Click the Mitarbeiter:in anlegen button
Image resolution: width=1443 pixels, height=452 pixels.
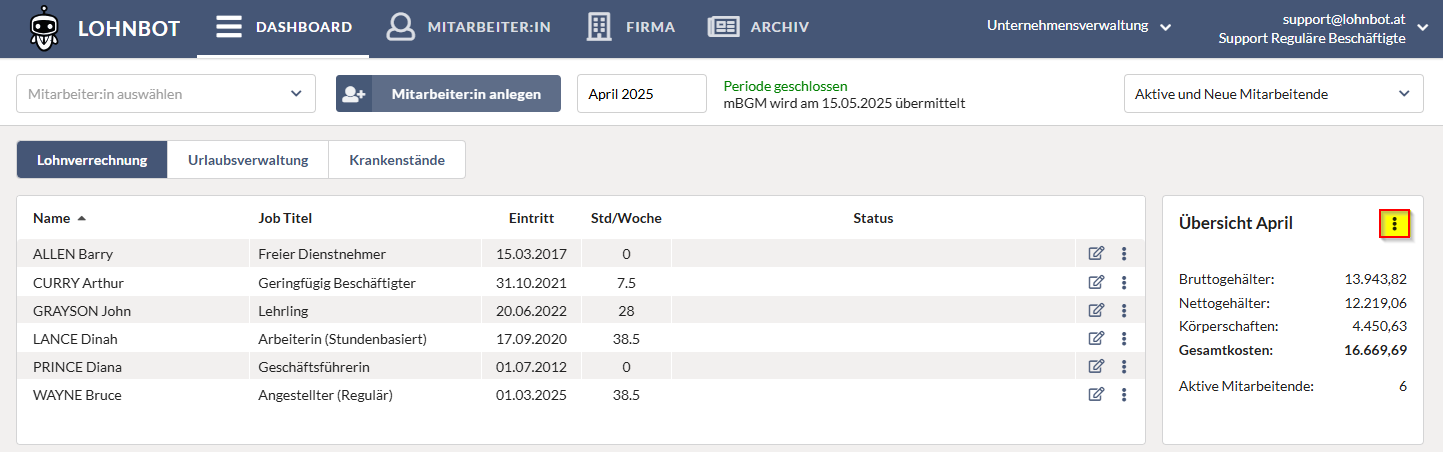tap(448, 94)
